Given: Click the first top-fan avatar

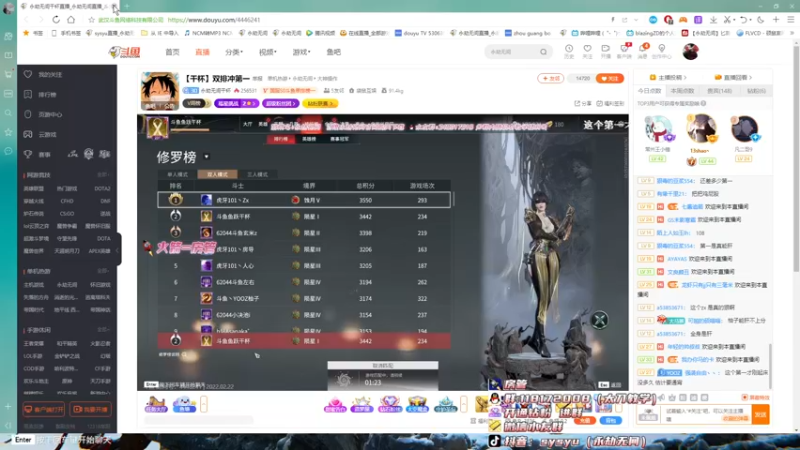Looking at the screenshot, I should pyautogui.click(x=658, y=130).
